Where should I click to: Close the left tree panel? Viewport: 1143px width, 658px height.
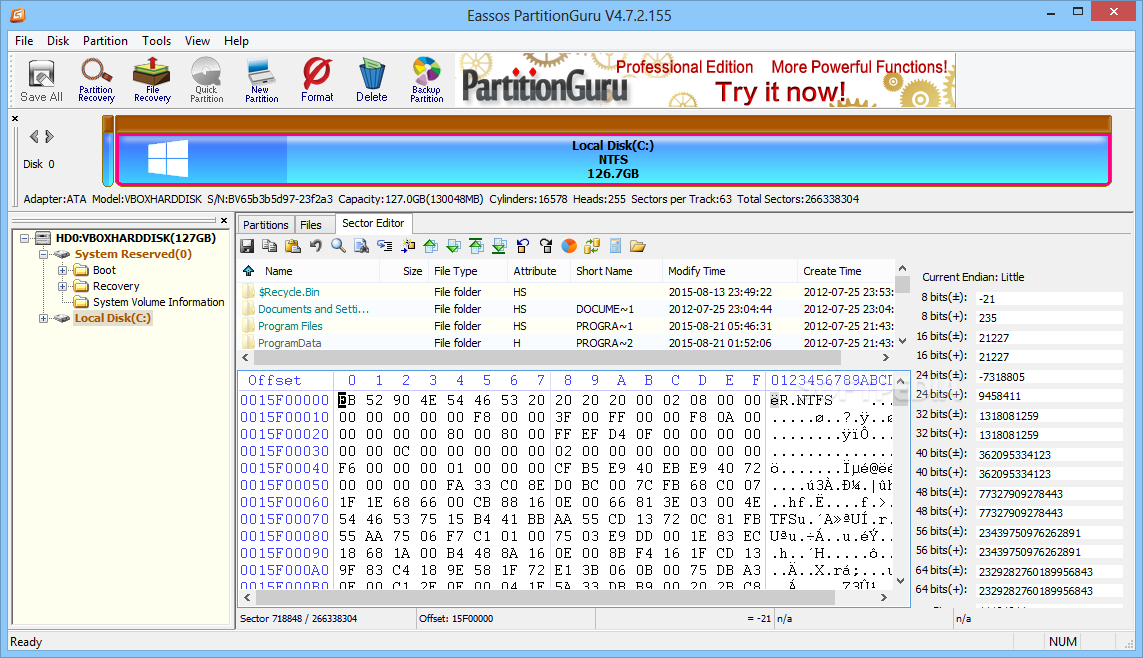click(x=224, y=220)
